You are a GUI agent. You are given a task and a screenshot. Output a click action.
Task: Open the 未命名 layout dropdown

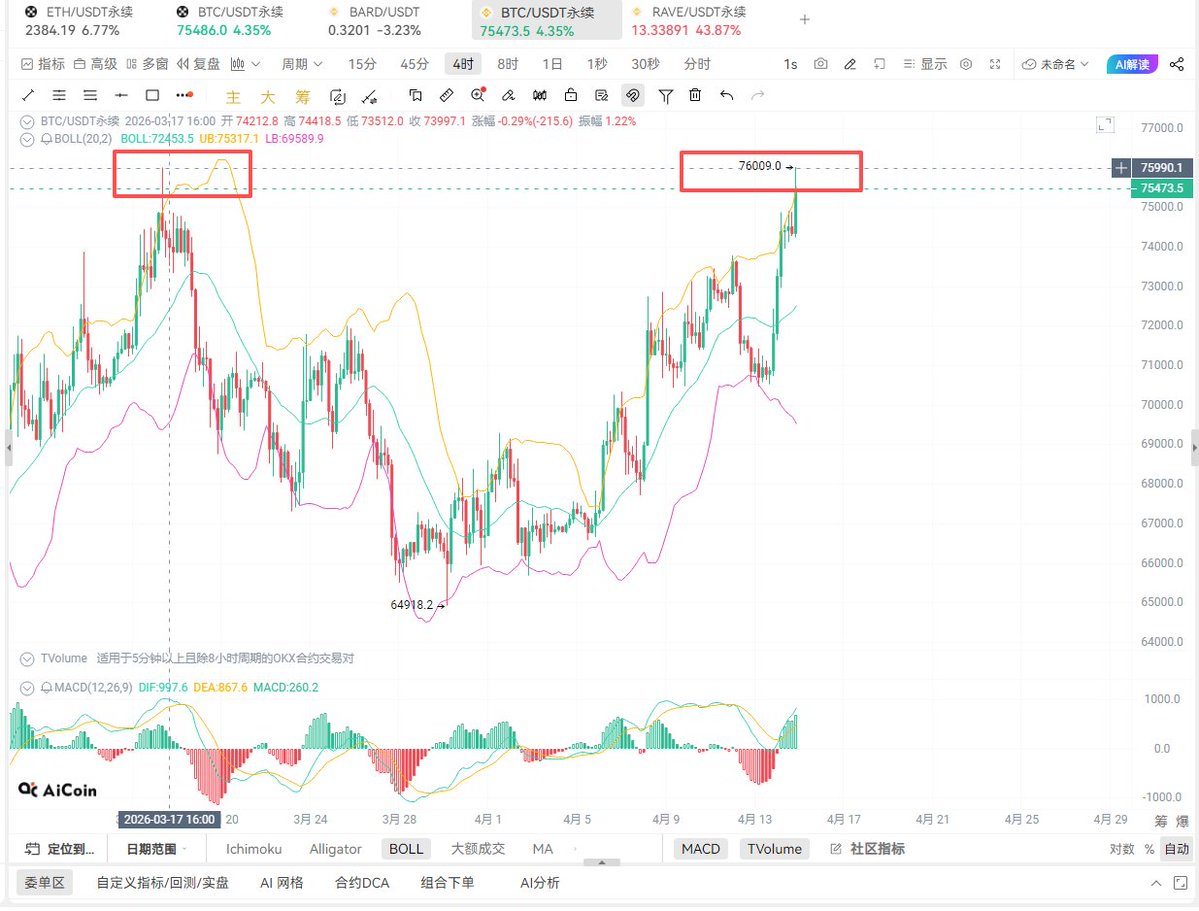point(1056,64)
